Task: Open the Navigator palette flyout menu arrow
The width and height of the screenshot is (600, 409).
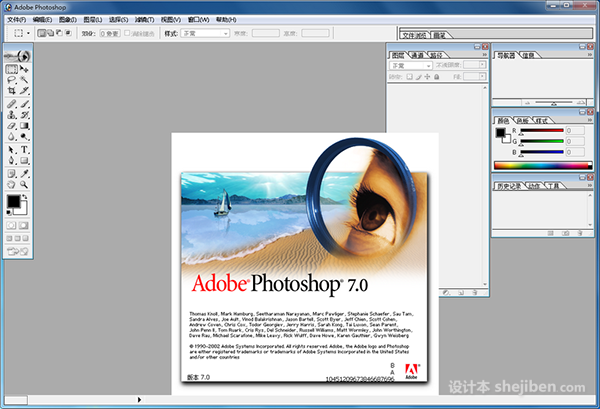Action: tap(590, 55)
